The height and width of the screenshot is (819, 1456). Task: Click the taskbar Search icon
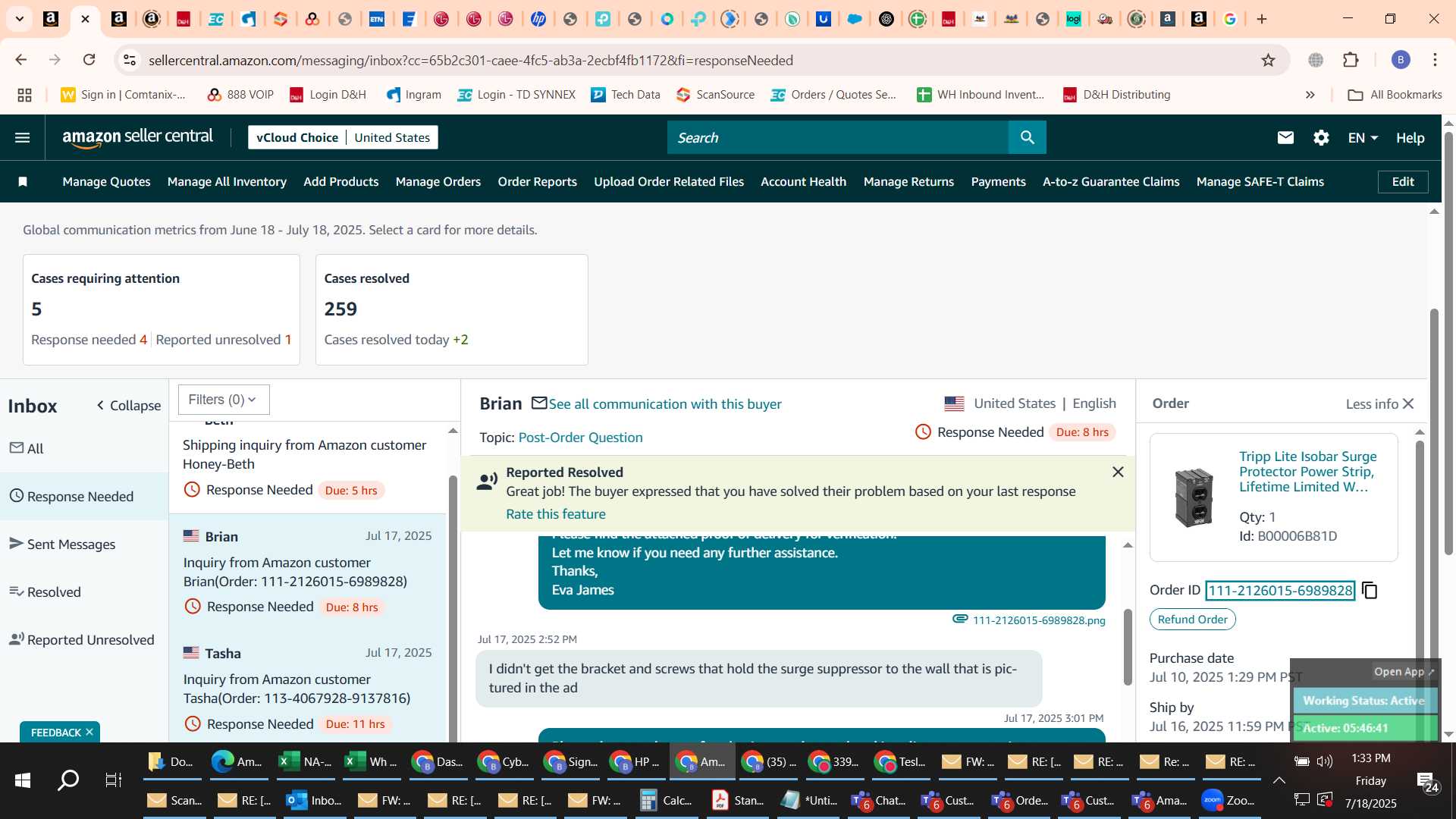coord(68,780)
